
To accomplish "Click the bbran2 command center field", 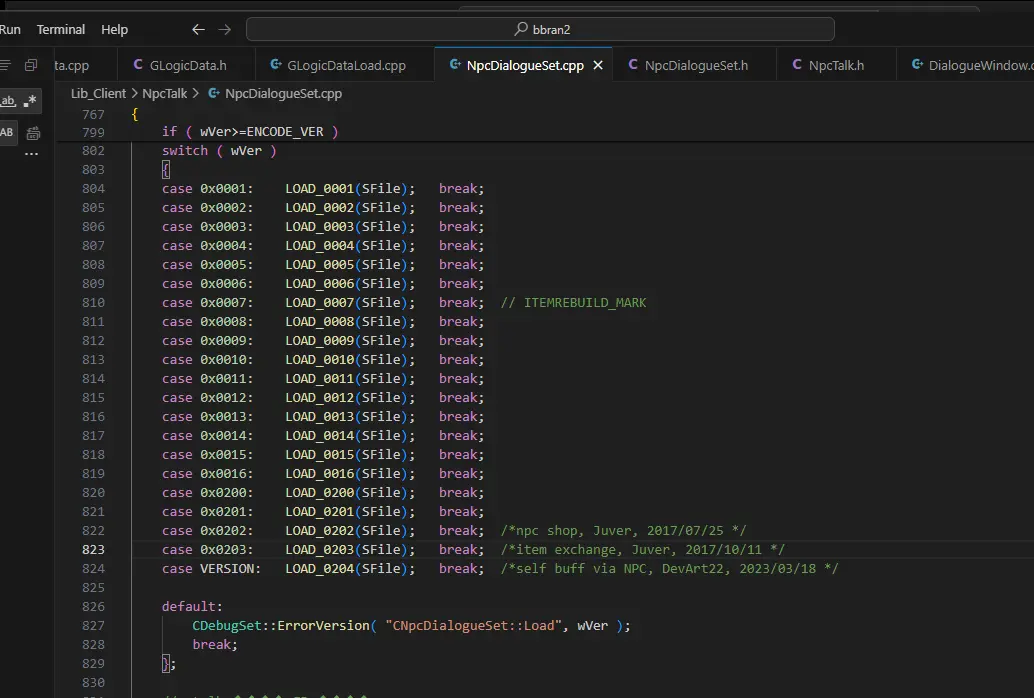I will point(540,29).
